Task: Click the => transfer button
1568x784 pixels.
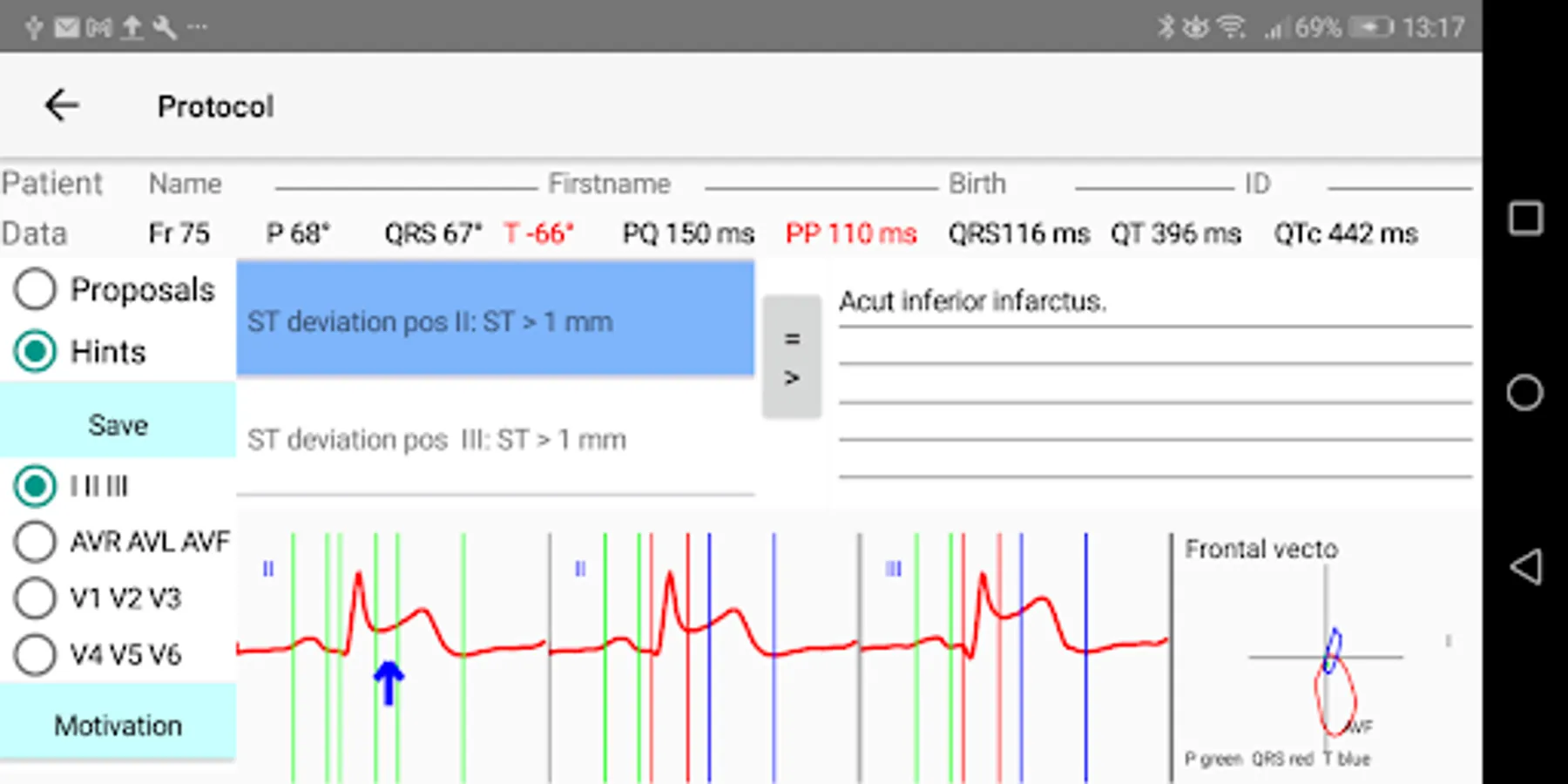Action: pyautogui.click(x=792, y=357)
